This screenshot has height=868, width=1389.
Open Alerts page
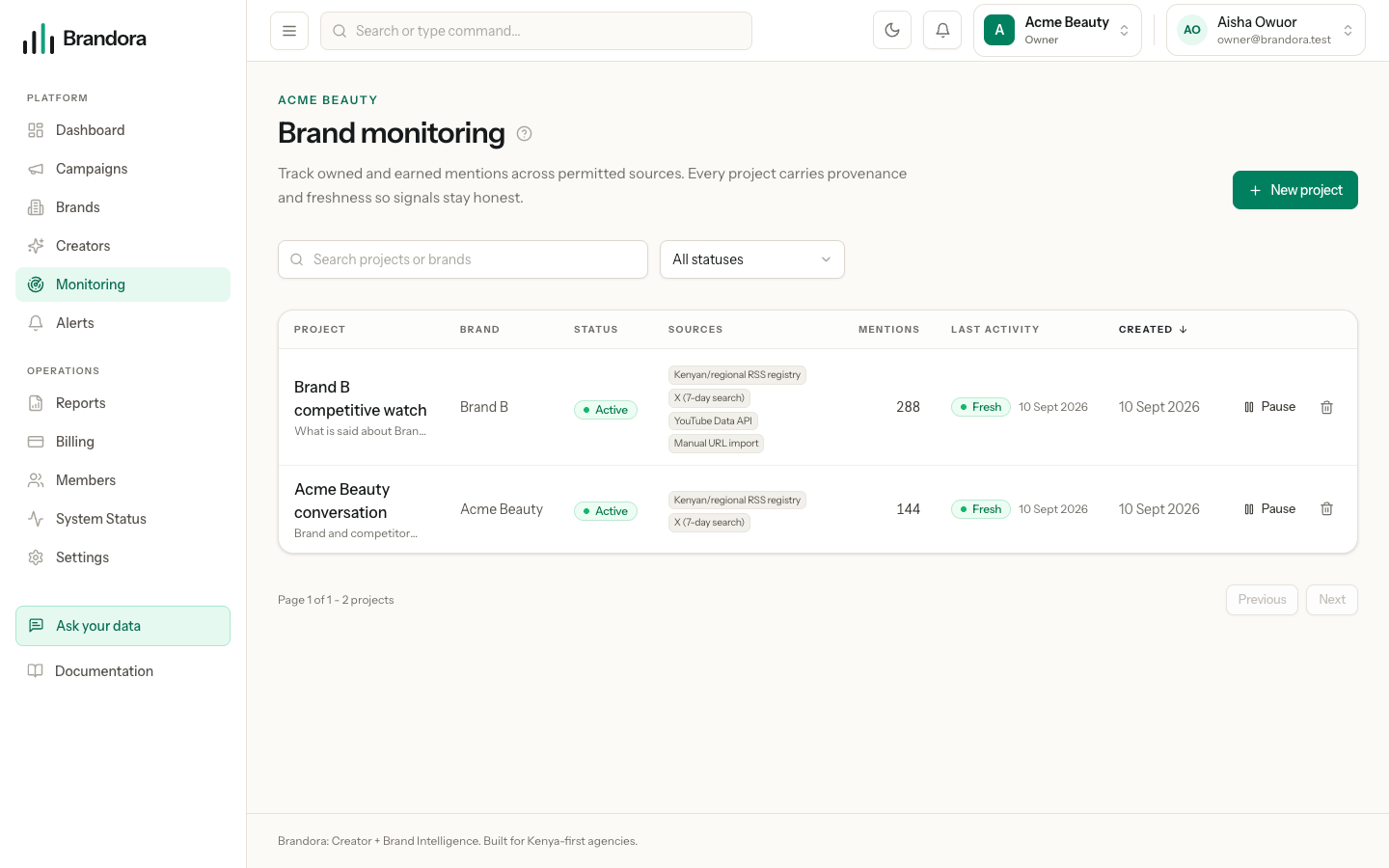coord(123,323)
